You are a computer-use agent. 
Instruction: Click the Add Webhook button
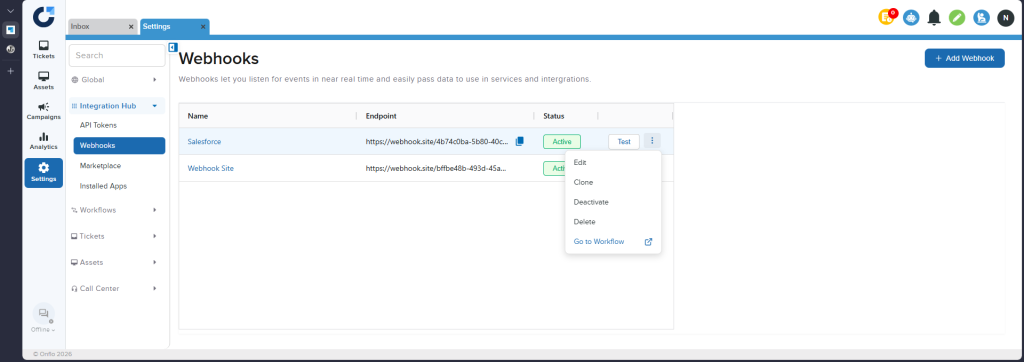click(x=965, y=58)
